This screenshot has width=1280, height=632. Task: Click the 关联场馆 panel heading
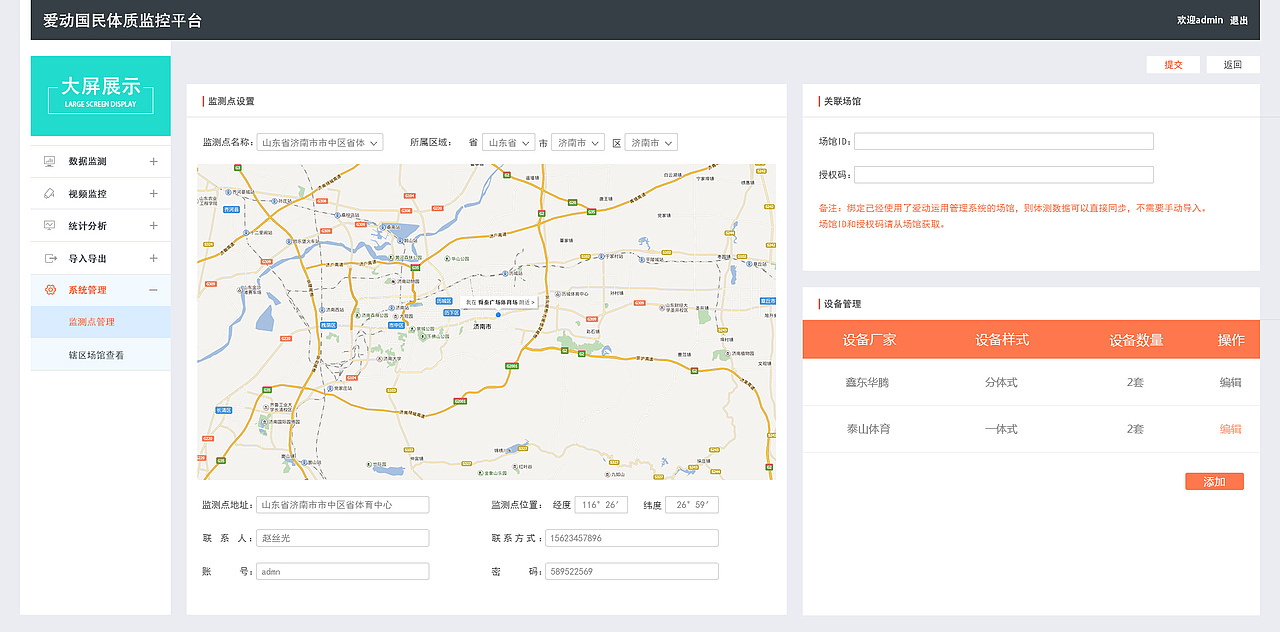point(841,101)
